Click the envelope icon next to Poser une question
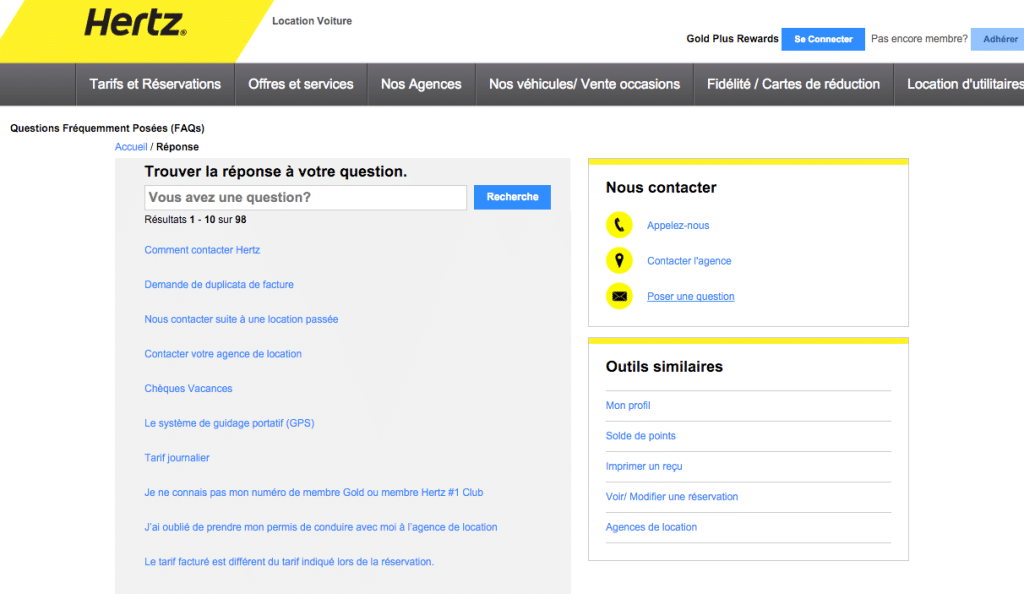Viewport: 1024px width, 594px height. click(618, 296)
